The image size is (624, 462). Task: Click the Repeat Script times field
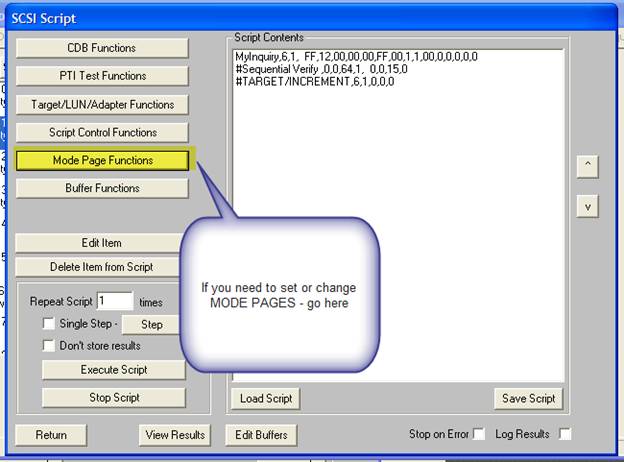coord(114,301)
